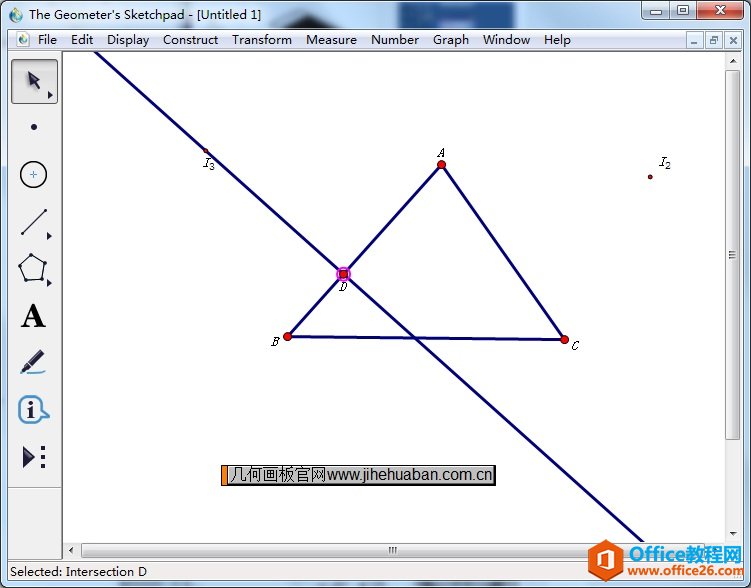Select point A at triangle apex

(x=441, y=165)
